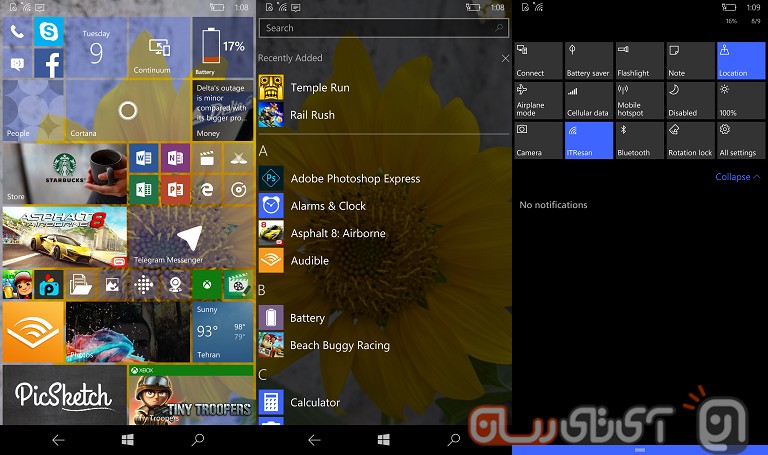Open the Skype tile
This screenshot has width=768, height=455.
(49, 31)
